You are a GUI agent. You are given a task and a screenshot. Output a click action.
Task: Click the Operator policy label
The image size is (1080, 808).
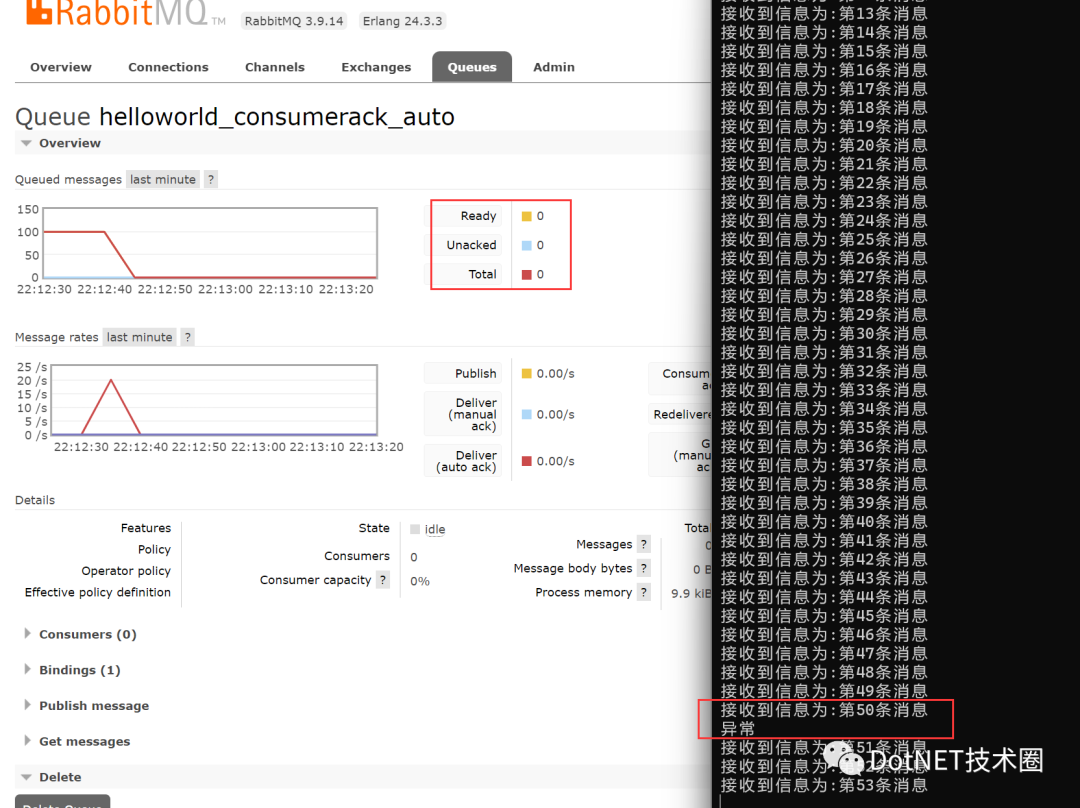coord(126,571)
